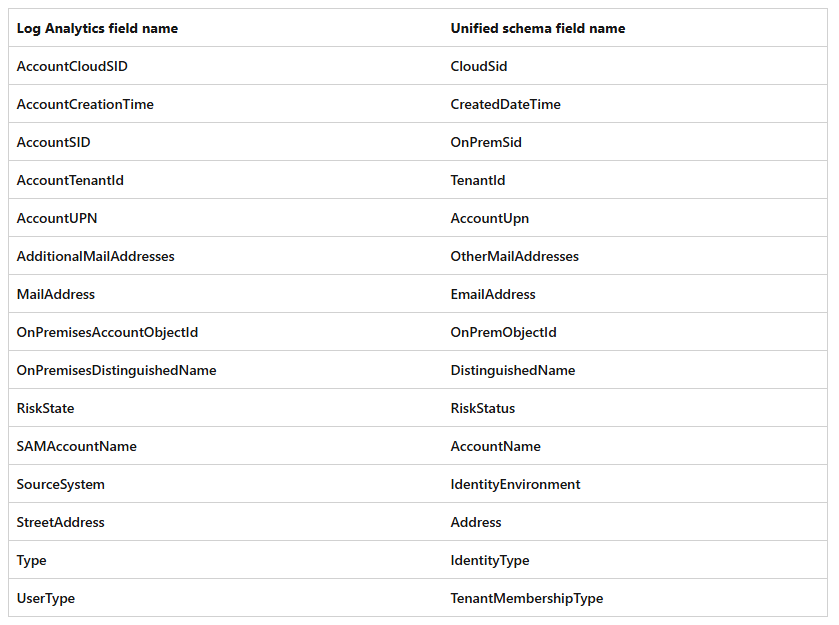Click the OnPremSid cell

(486, 142)
